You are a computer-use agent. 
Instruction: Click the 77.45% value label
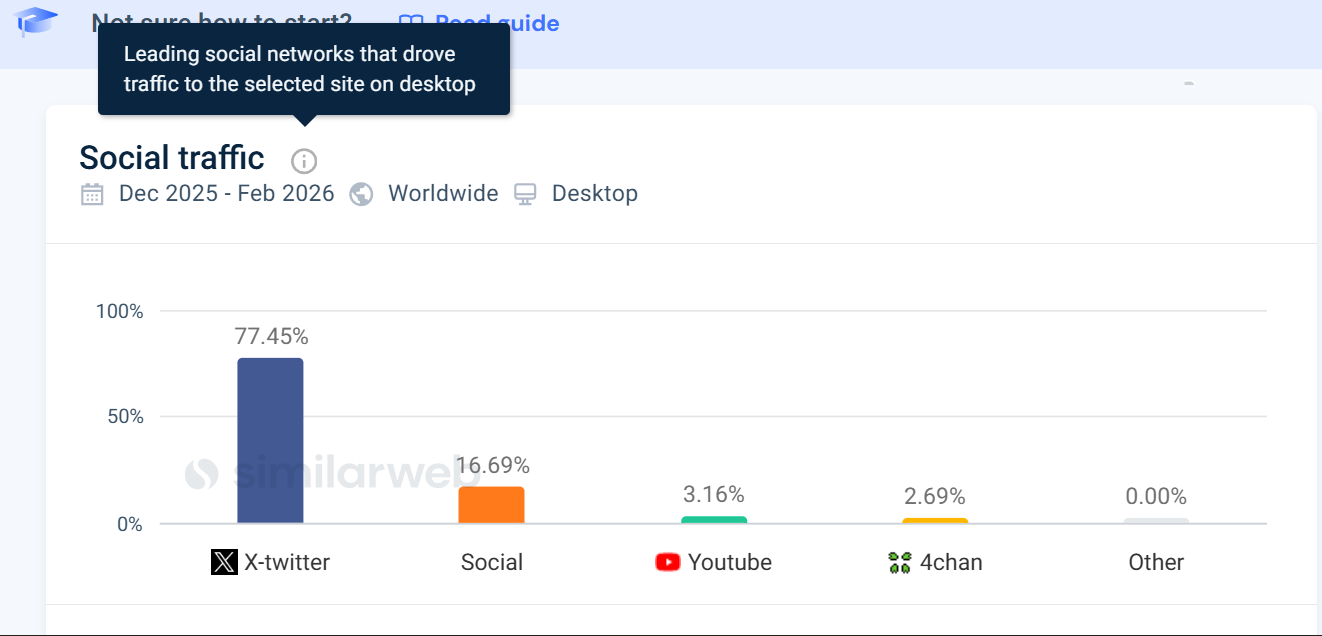(x=271, y=336)
